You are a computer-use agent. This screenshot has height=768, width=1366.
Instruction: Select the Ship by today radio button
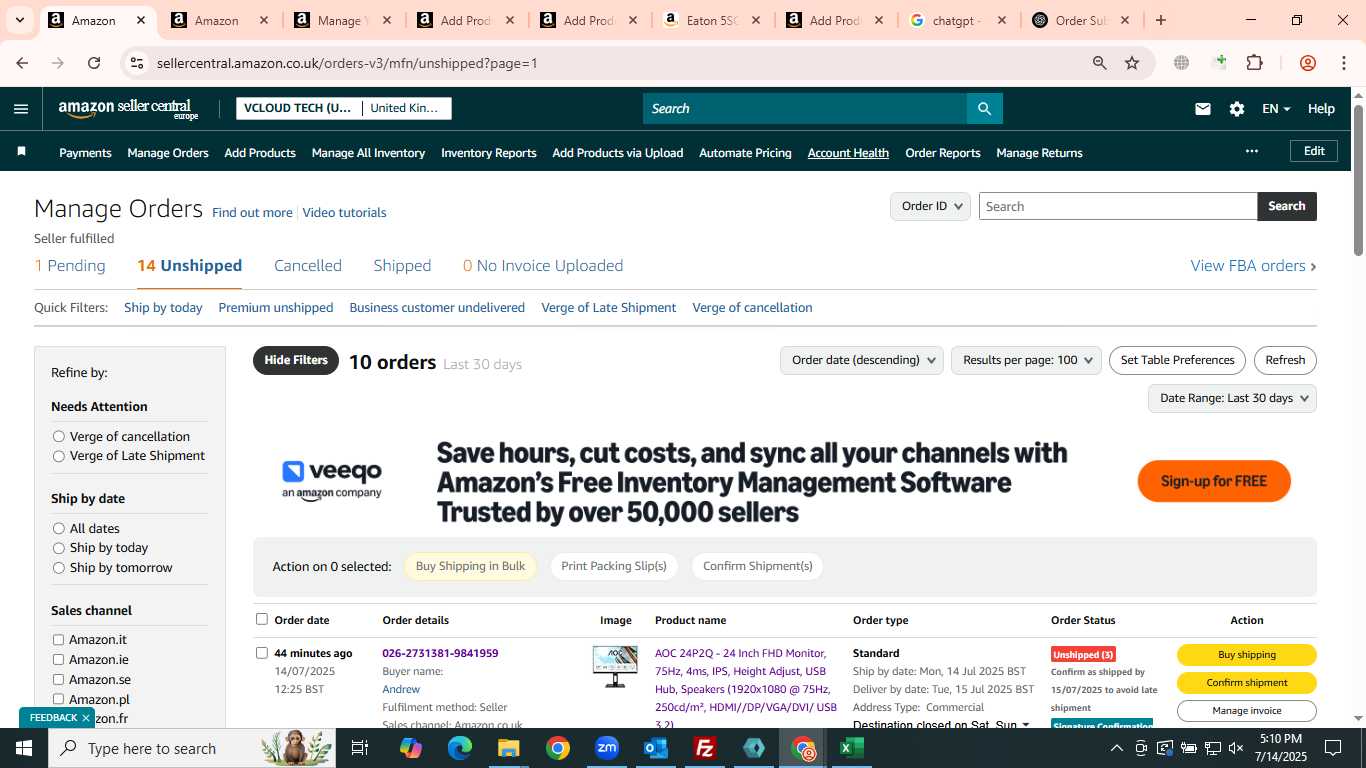tap(59, 548)
